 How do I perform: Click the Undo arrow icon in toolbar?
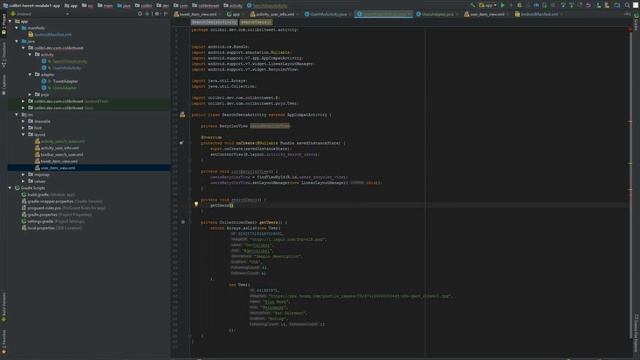(x=588, y=5)
